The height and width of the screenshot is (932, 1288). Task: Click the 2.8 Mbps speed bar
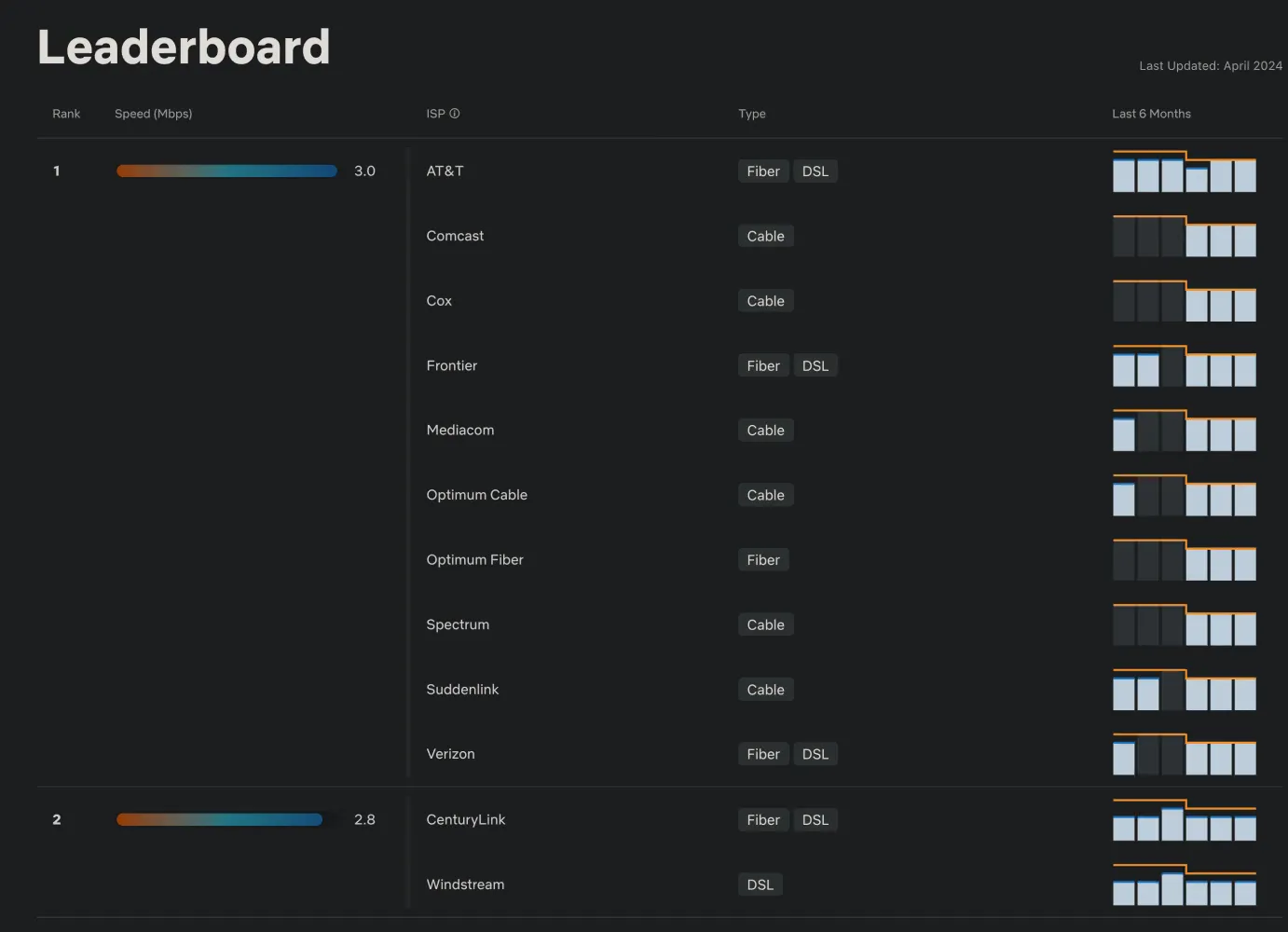point(219,819)
